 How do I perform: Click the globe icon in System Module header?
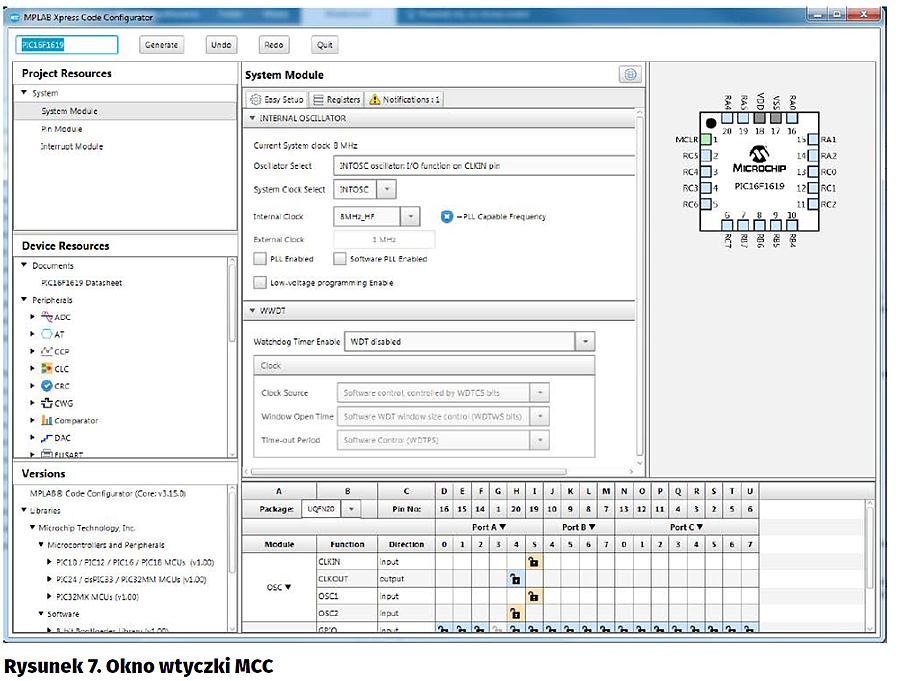(x=629, y=74)
